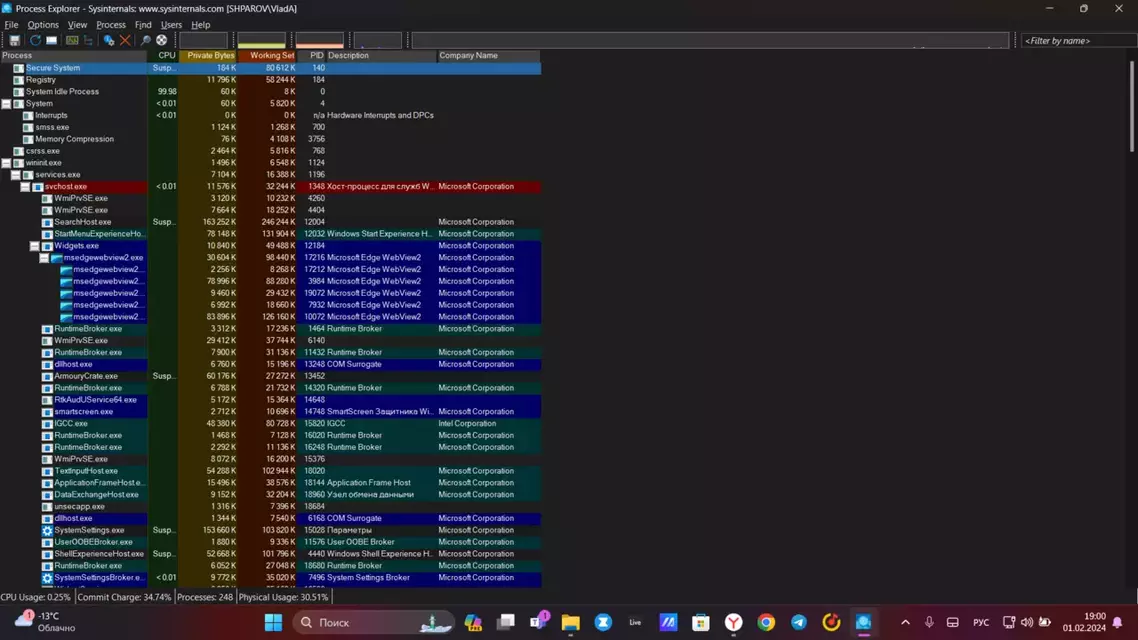Open the View menu
1138x640 pixels.
pyautogui.click(x=77, y=25)
